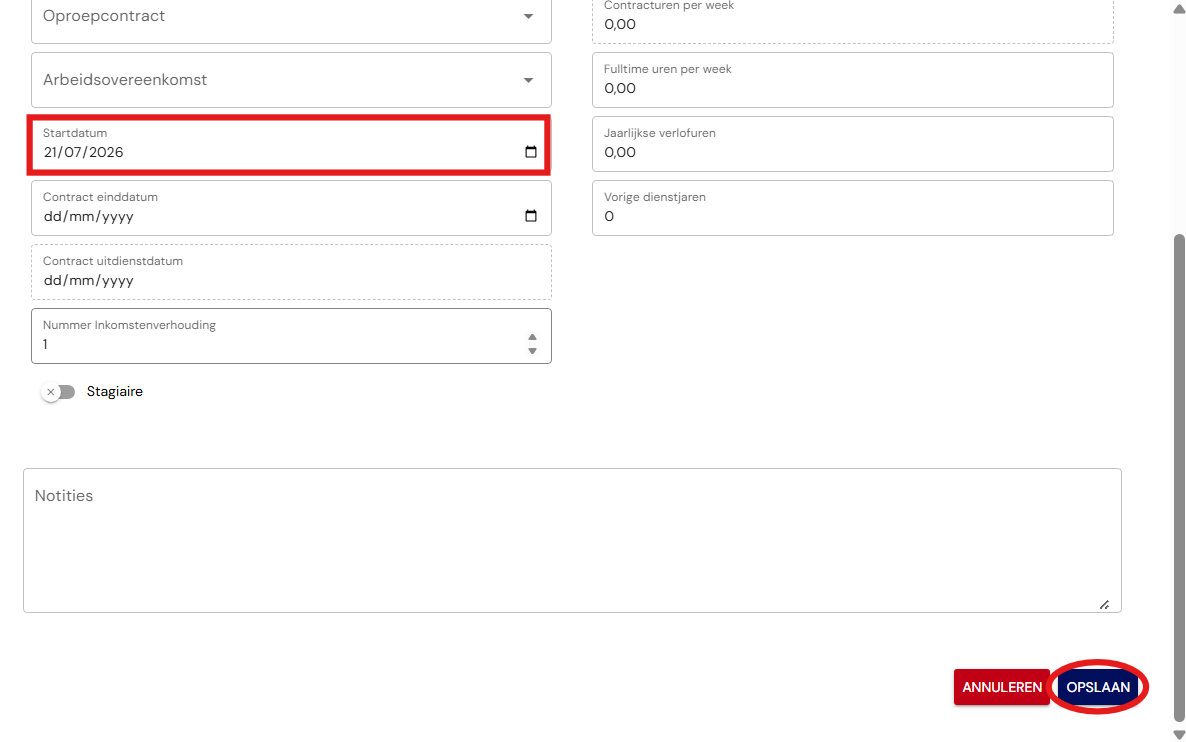
Task: Increase Nummer Inkomstenverhouding with up arrow
Action: tap(532, 337)
